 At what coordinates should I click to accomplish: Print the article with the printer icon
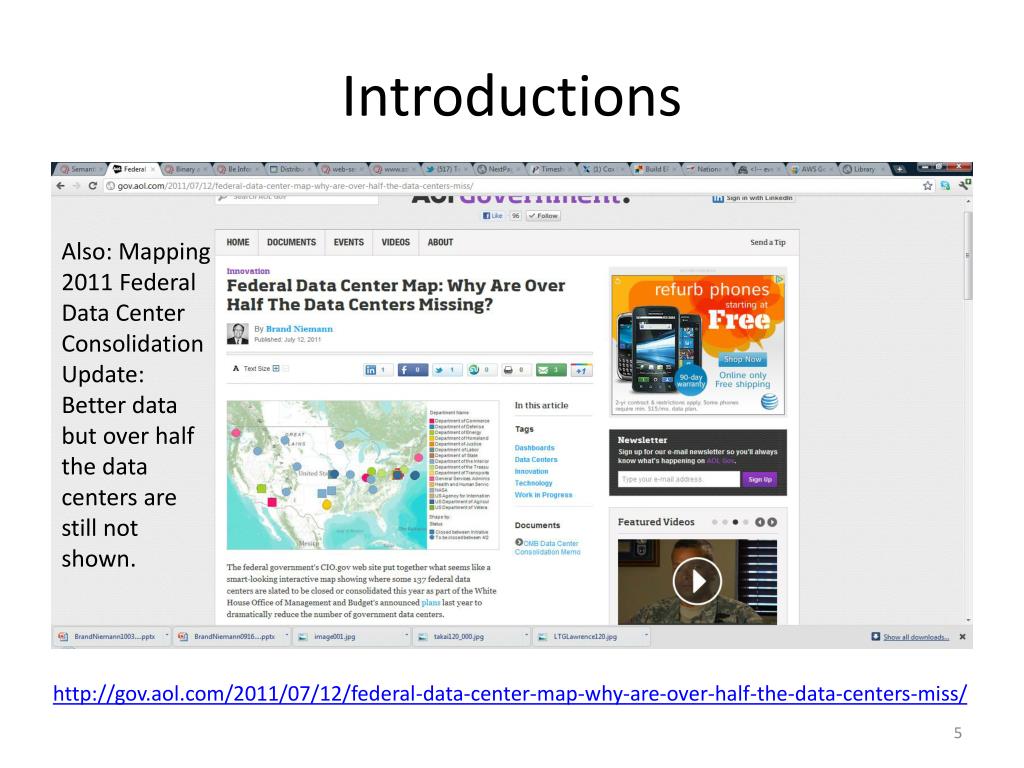pos(515,370)
